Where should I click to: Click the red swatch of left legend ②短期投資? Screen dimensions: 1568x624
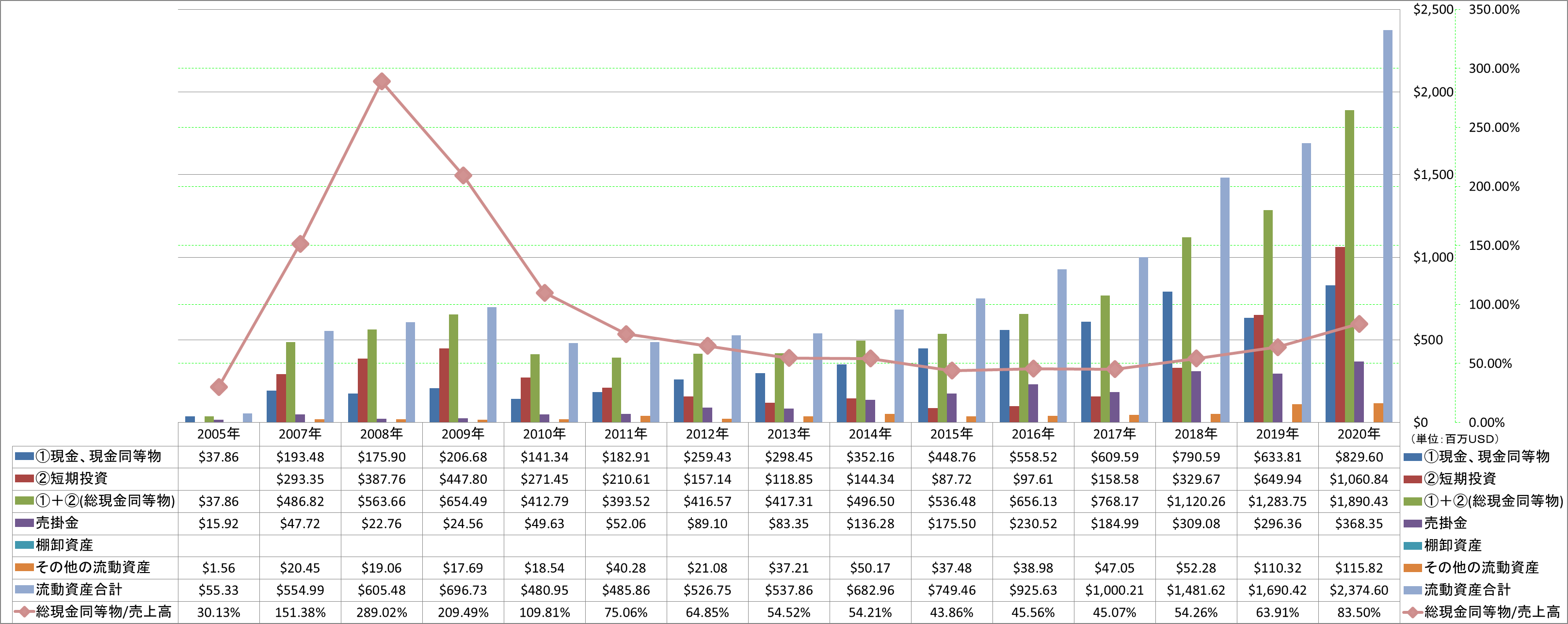[24, 478]
